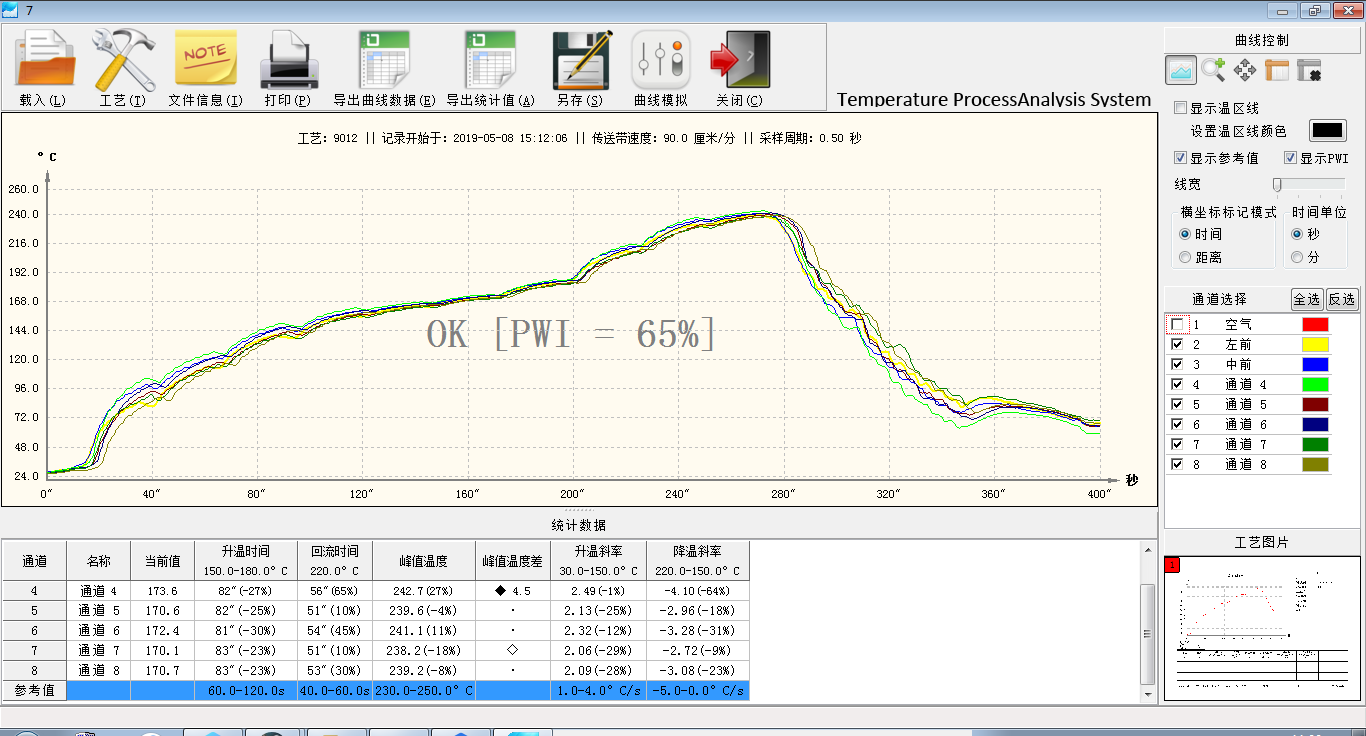This screenshot has height=736, width=1366.
Task: Click the green swatch for 通道 4
Action: click(x=1315, y=384)
